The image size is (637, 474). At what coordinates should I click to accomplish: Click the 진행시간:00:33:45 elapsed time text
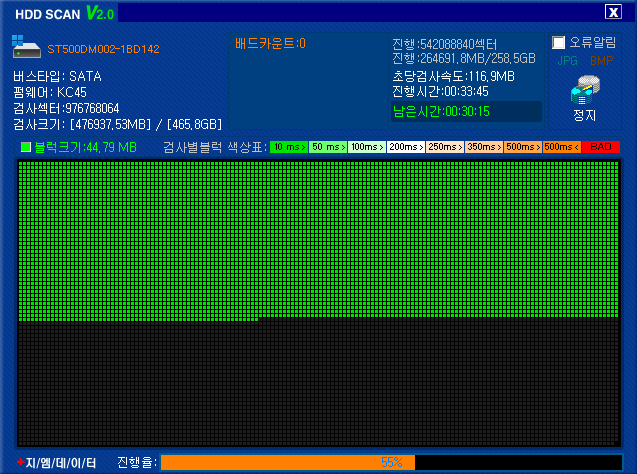point(440,91)
